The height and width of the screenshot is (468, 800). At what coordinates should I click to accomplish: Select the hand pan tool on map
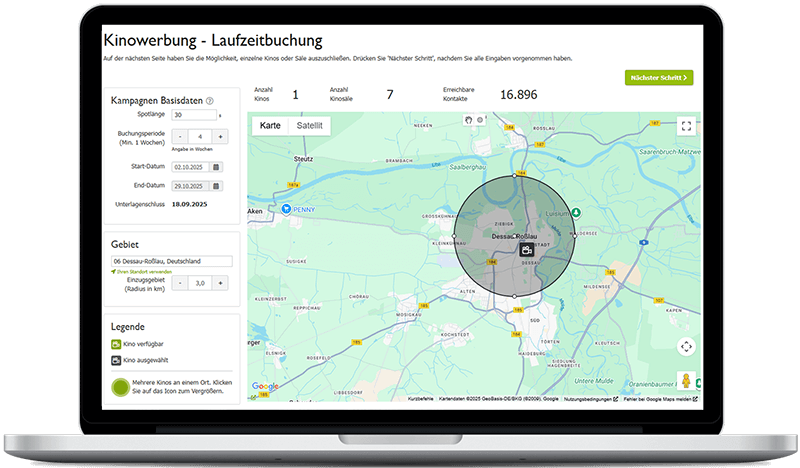[x=468, y=120]
